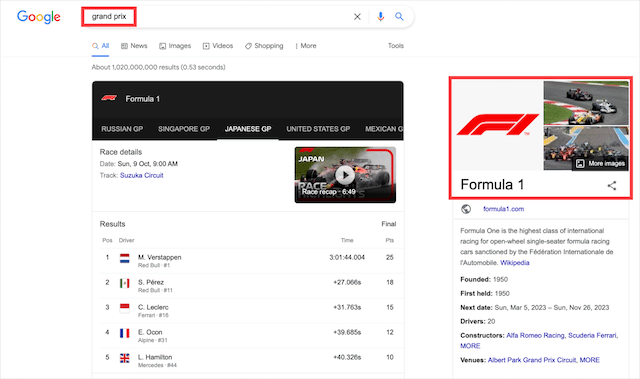The image size is (640, 379).
Task: Open the Wikipedia link in description
Action: [515, 263]
